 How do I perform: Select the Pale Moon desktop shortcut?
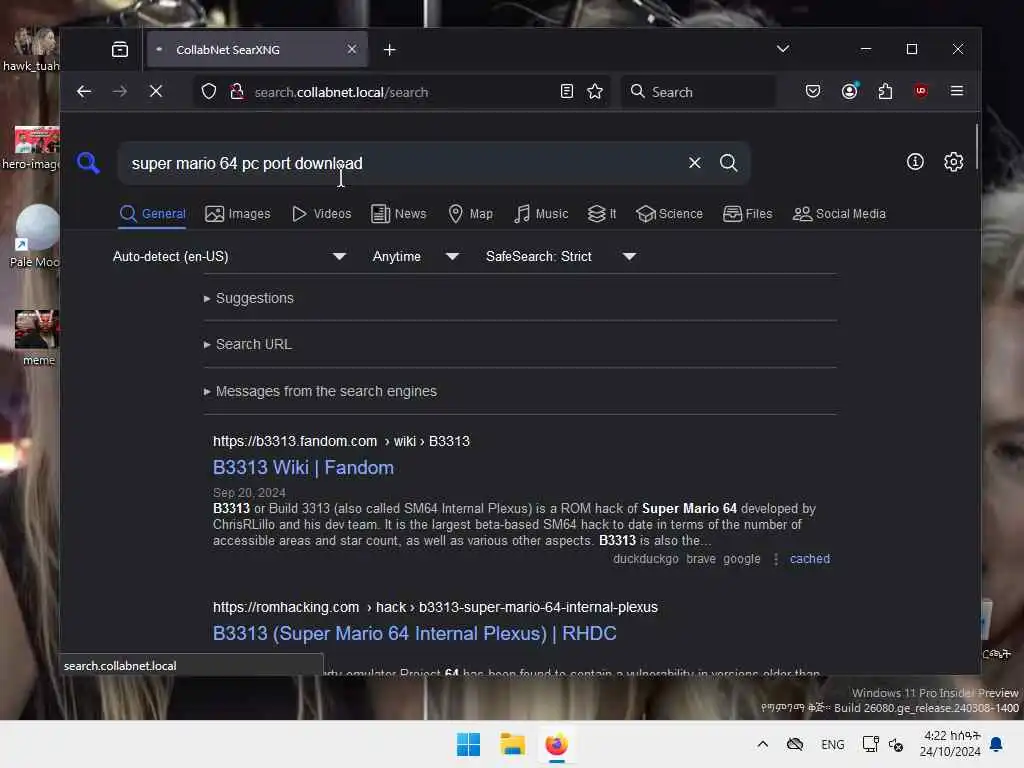pos(37,236)
